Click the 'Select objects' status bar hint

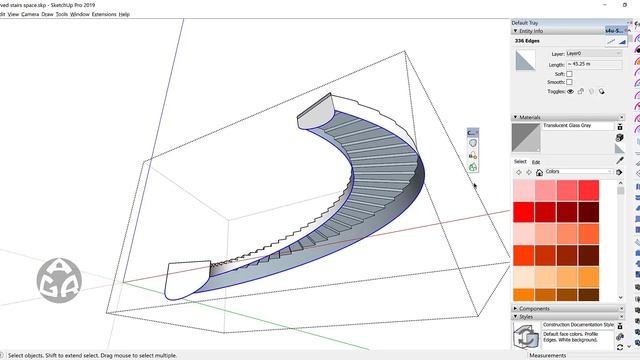[x=92, y=356]
